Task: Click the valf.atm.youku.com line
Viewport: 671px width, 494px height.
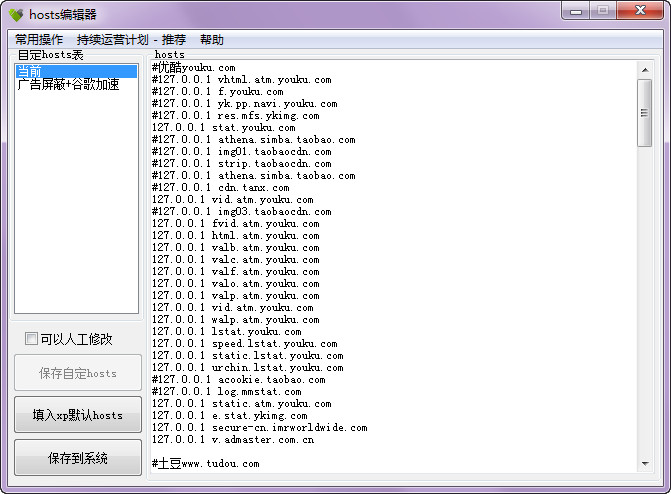Action: pyautogui.click(x=236, y=271)
